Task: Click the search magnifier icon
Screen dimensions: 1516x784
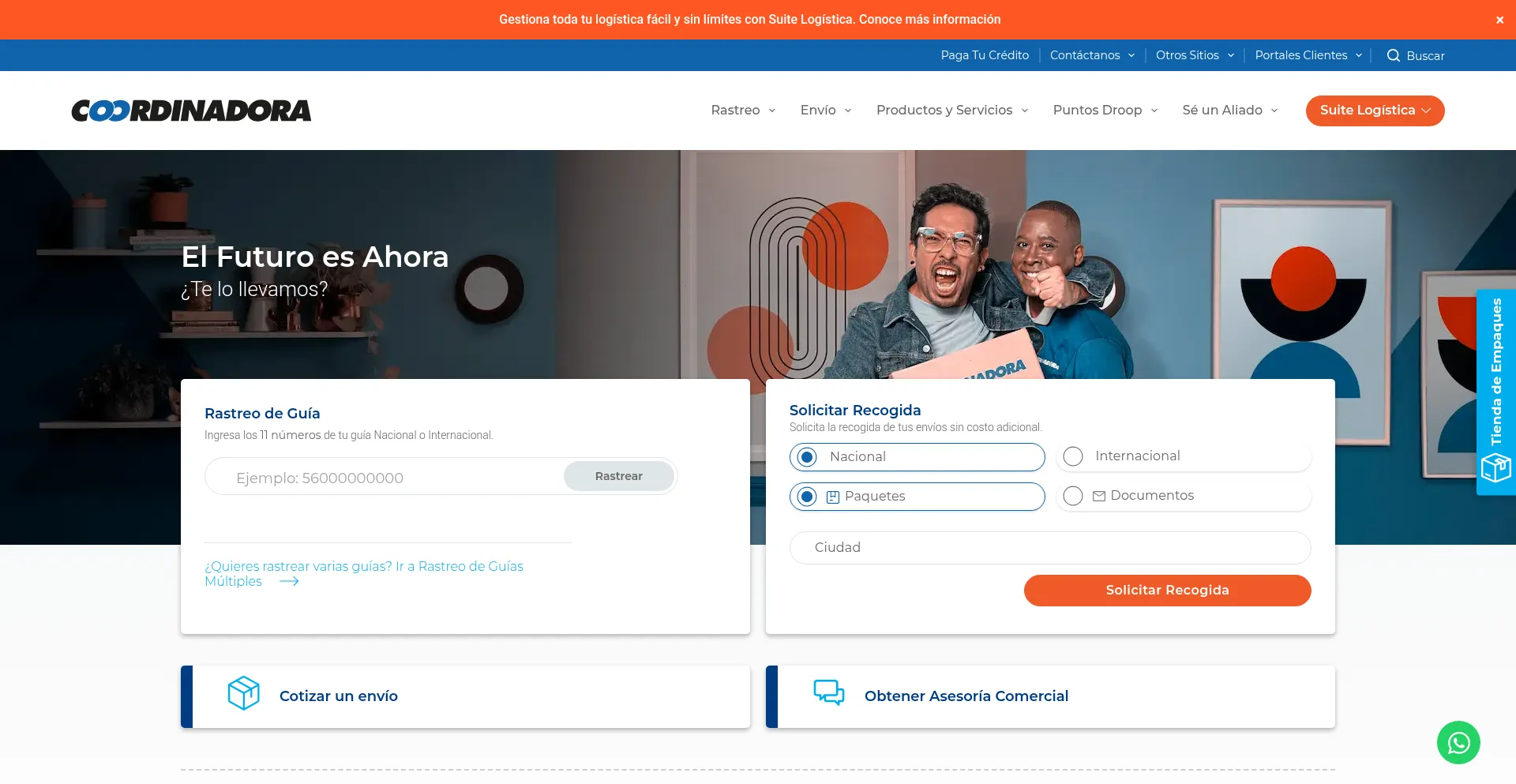Action: (1394, 55)
